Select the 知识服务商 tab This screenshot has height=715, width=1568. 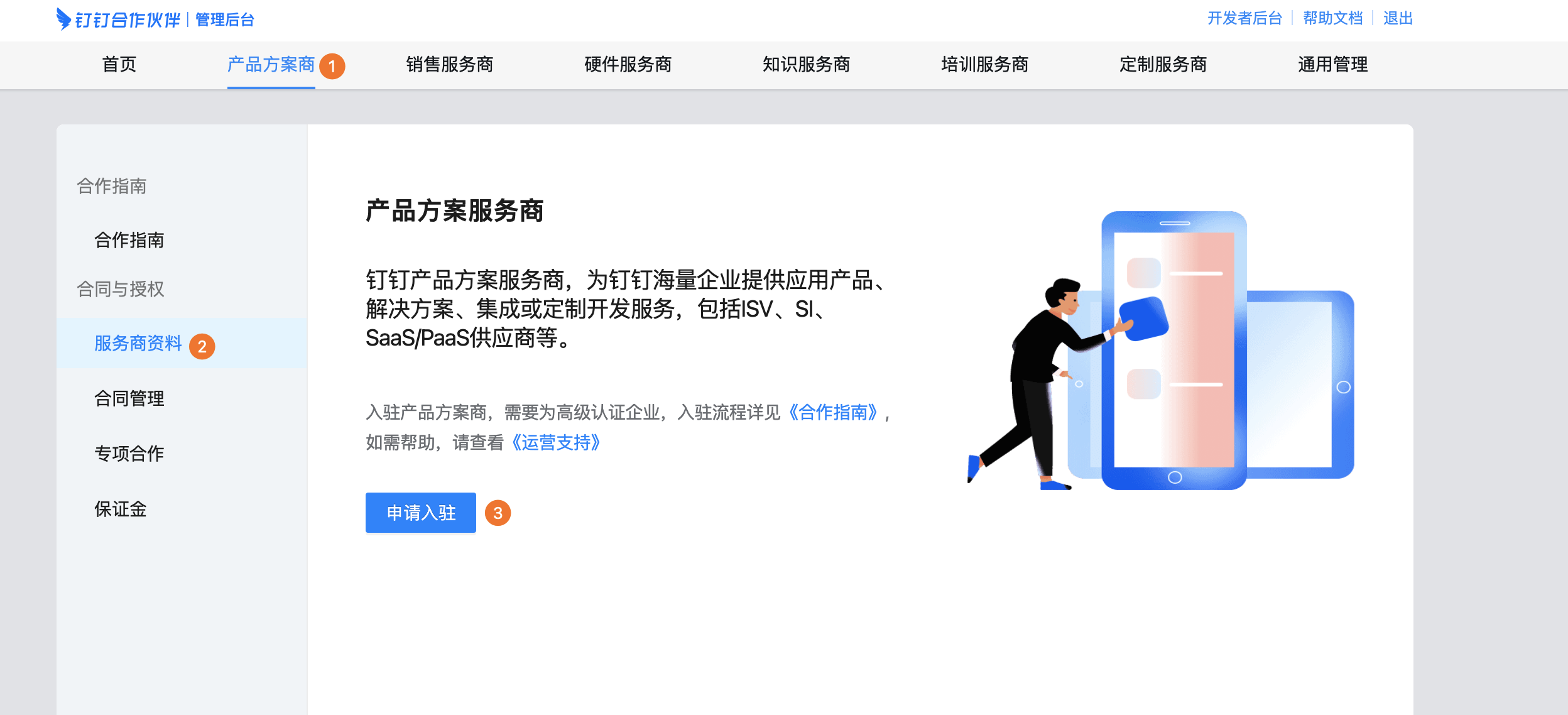(x=806, y=64)
